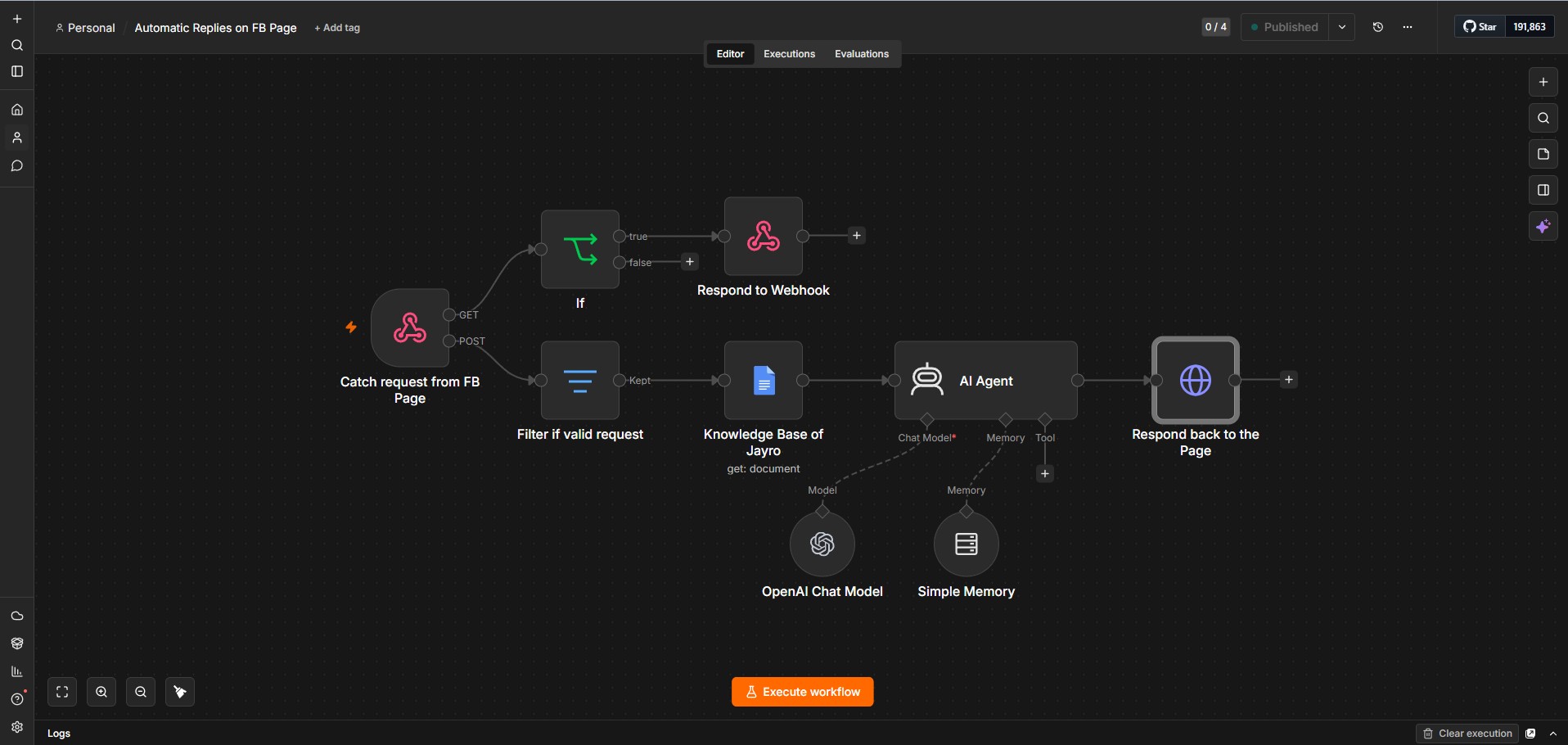Select the Respond to Webhook node

[764, 236]
